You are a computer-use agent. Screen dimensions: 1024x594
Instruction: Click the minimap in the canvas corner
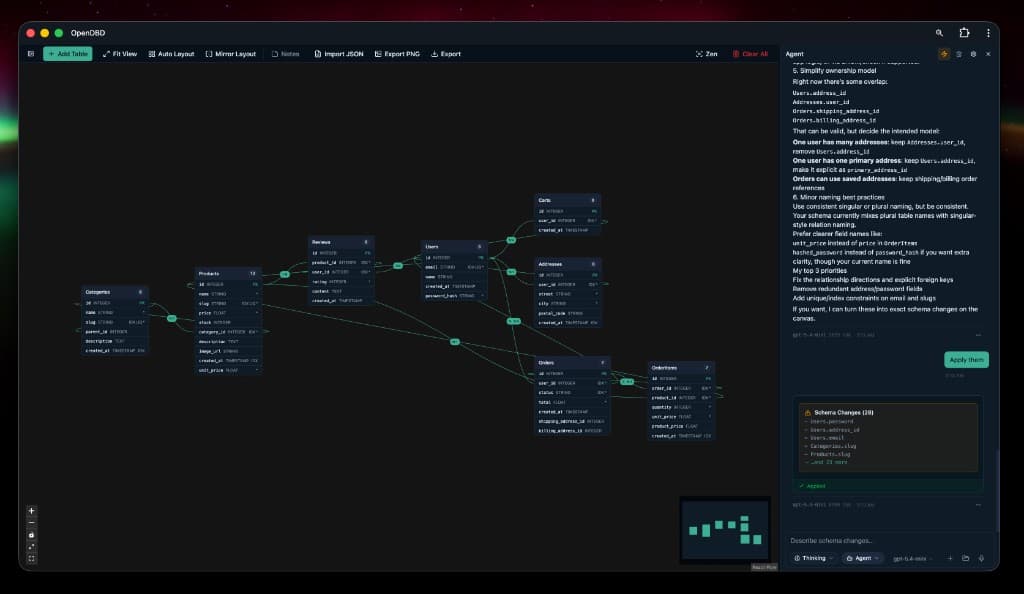(x=725, y=529)
